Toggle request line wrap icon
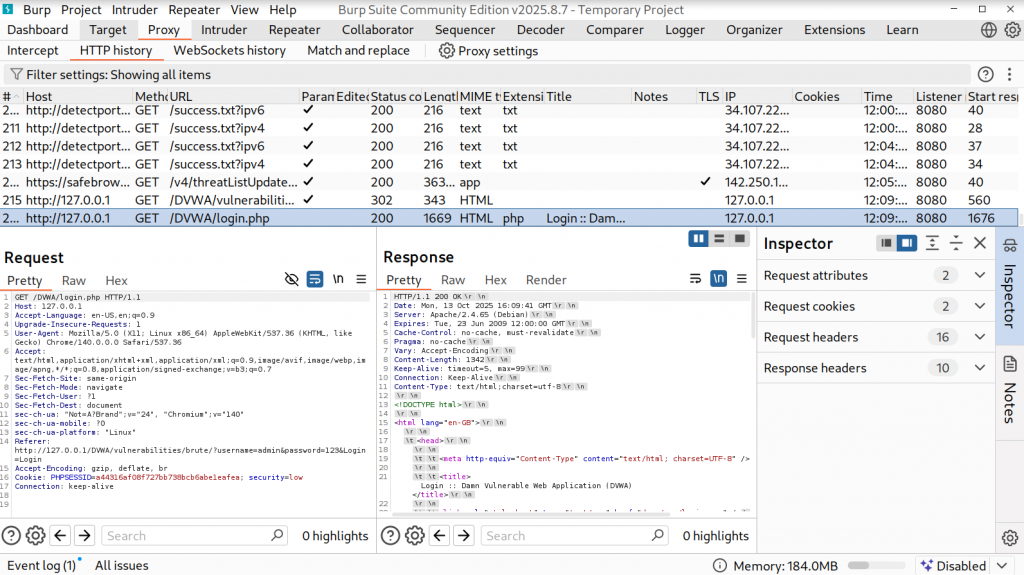Viewport: 1024px width, 575px height. coord(315,280)
